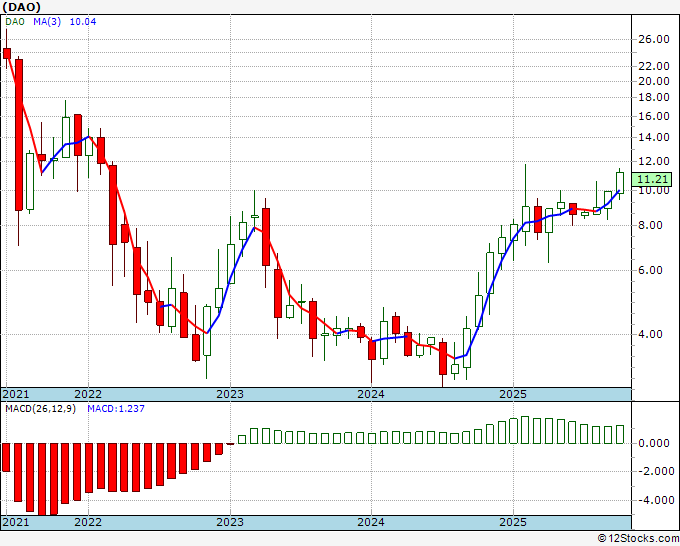Click the 10.04 moving average value
680x546 pixels.
83,22
